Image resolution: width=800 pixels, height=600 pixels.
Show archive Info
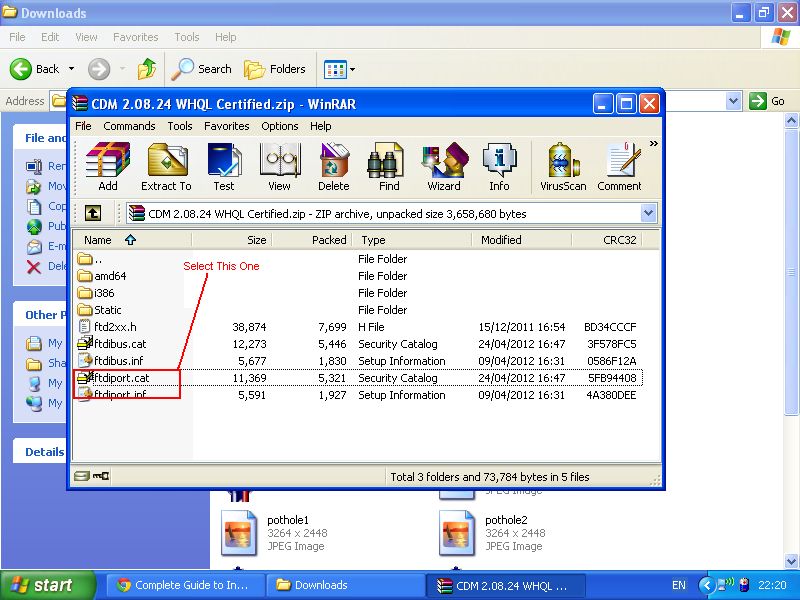click(499, 167)
